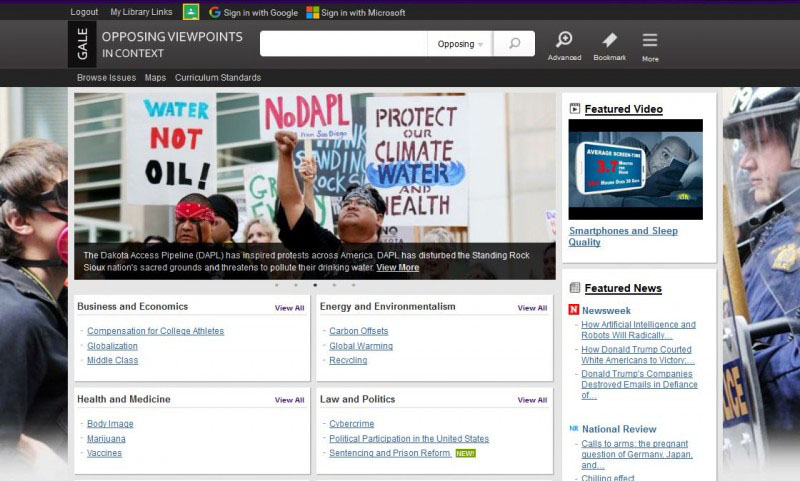
Task: Open the More hamburger menu
Action: click(650, 47)
